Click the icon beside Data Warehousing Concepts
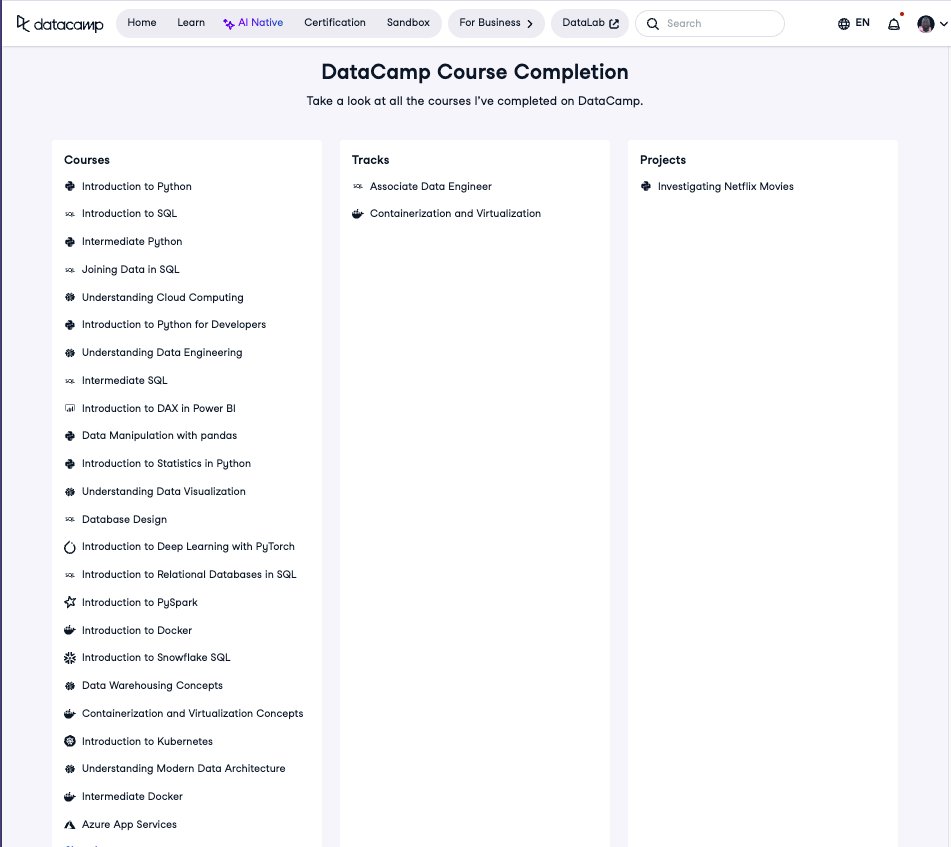The width and height of the screenshot is (951, 847). [x=70, y=686]
